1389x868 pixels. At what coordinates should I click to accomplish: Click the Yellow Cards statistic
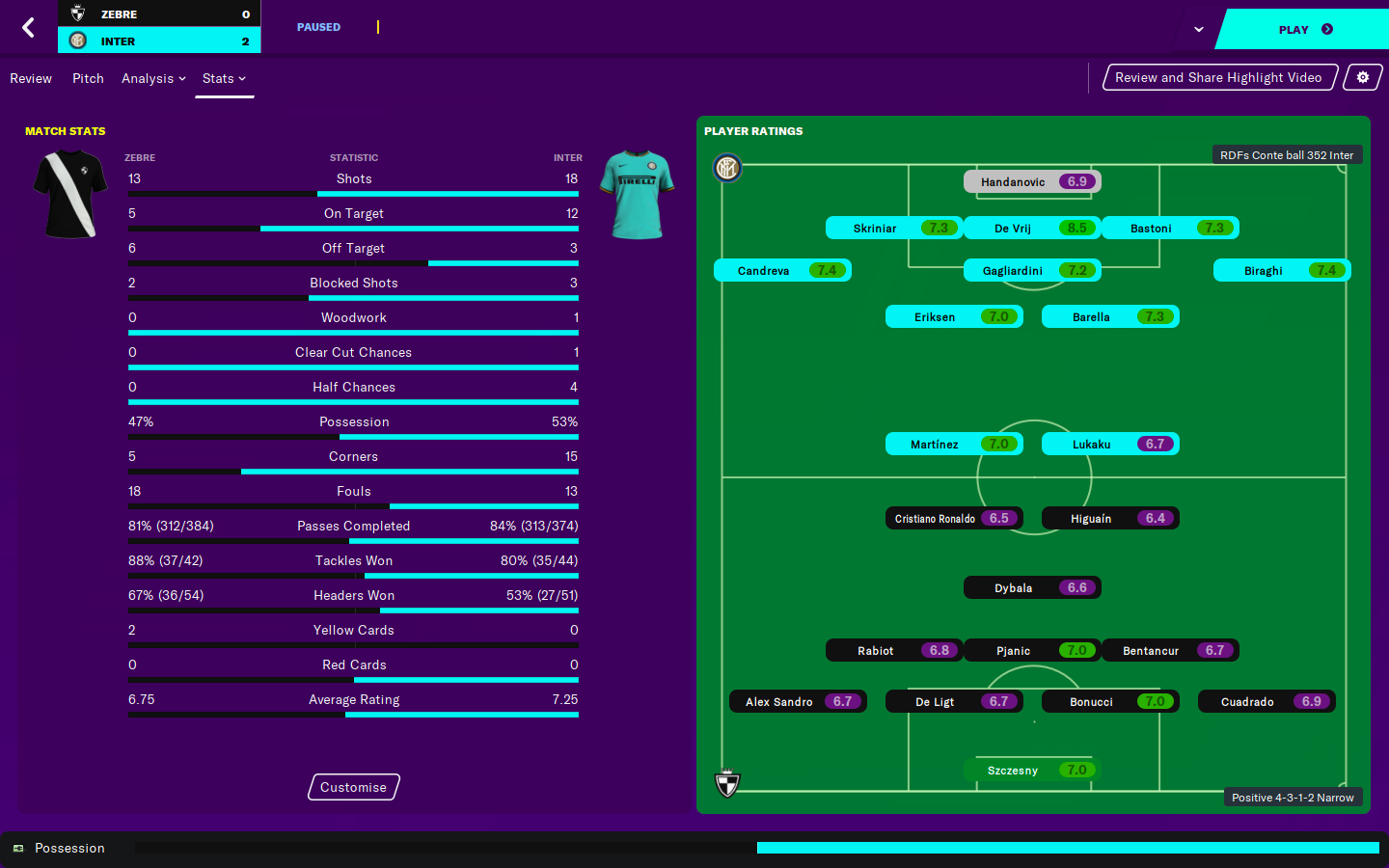[353, 630]
